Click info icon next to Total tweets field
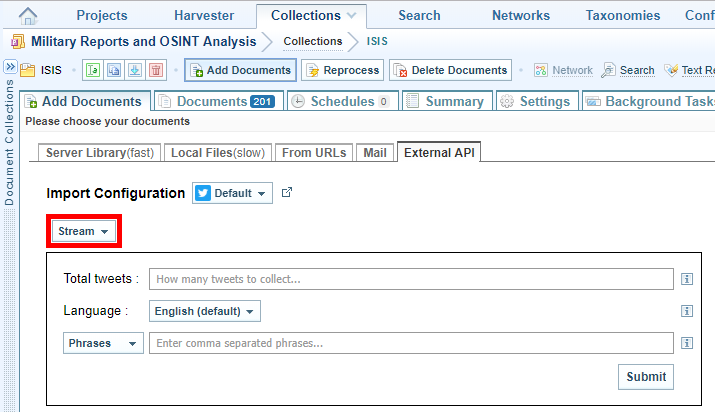Image resolution: width=715 pixels, height=412 pixels. click(687, 279)
